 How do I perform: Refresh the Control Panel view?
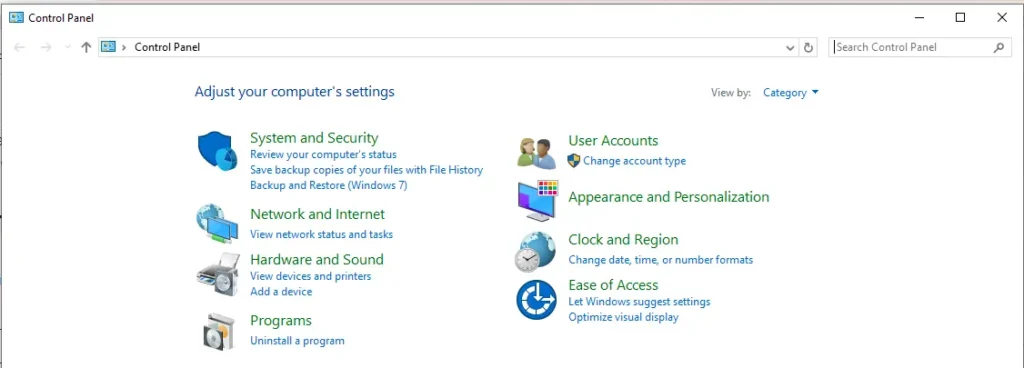(x=808, y=47)
